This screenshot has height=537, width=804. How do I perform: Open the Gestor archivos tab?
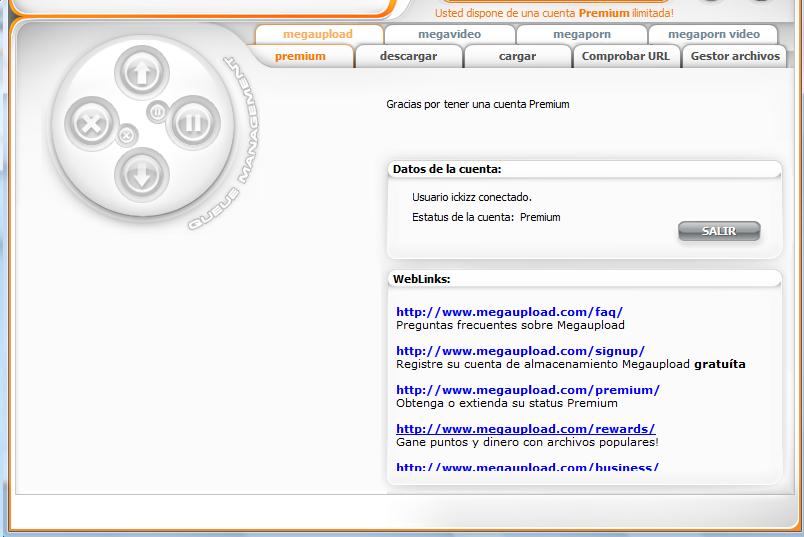click(734, 57)
